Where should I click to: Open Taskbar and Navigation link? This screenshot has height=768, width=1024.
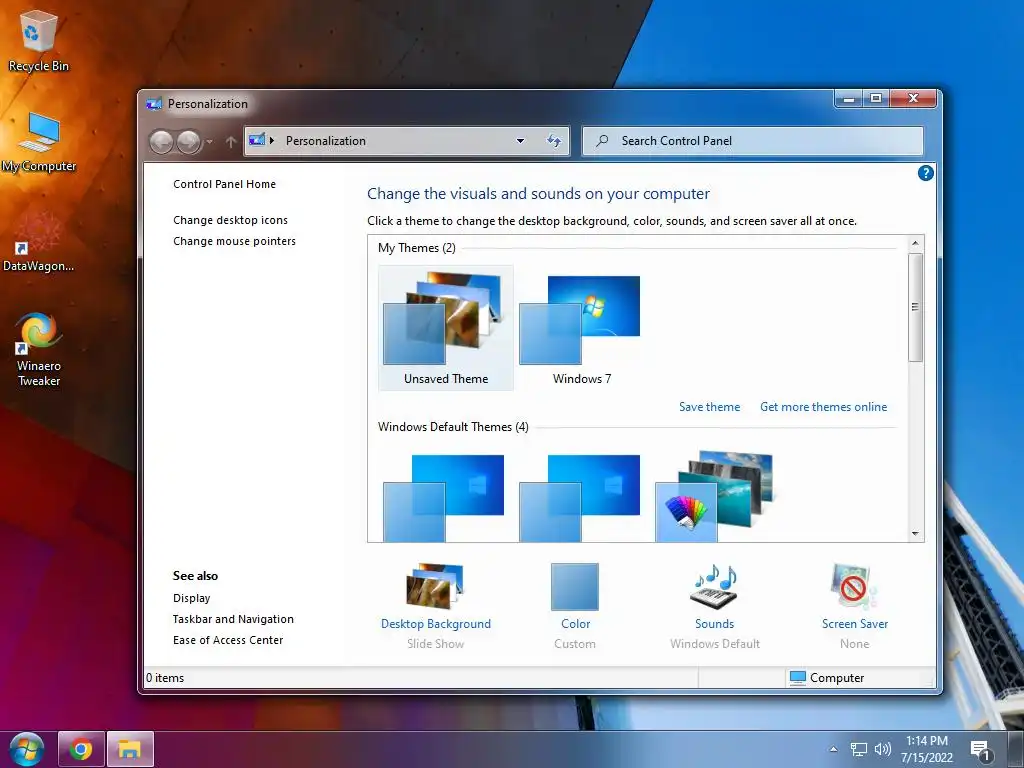[233, 619]
